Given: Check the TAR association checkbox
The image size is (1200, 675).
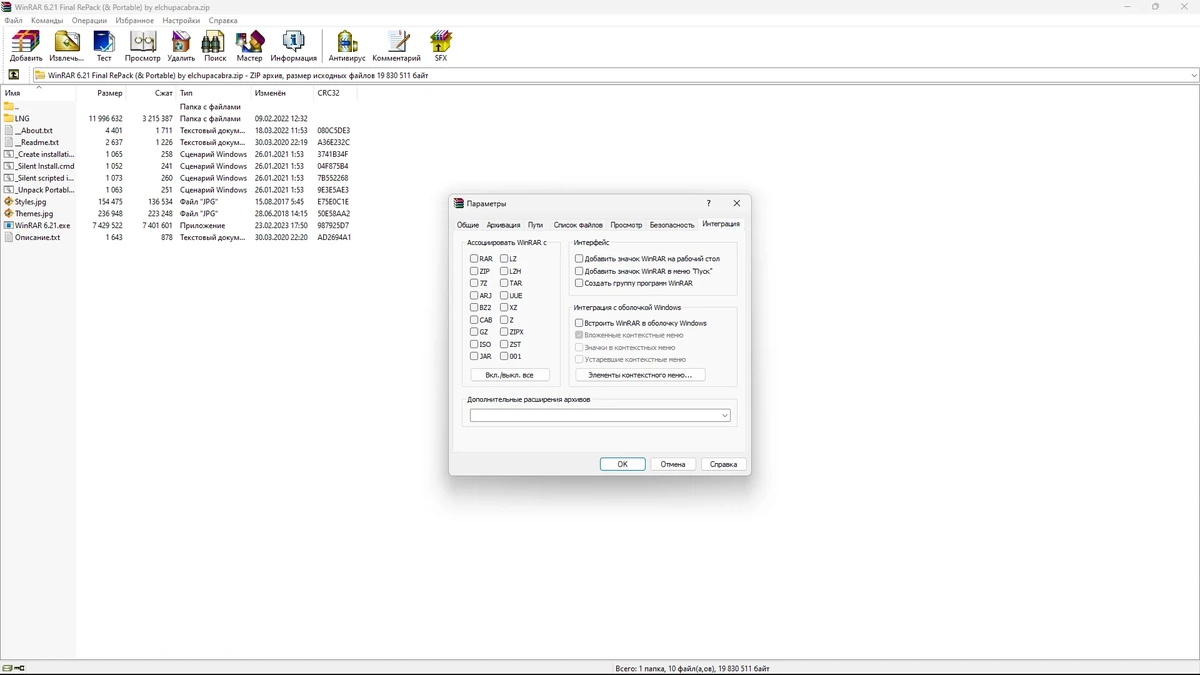Looking at the screenshot, I should (504, 283).
